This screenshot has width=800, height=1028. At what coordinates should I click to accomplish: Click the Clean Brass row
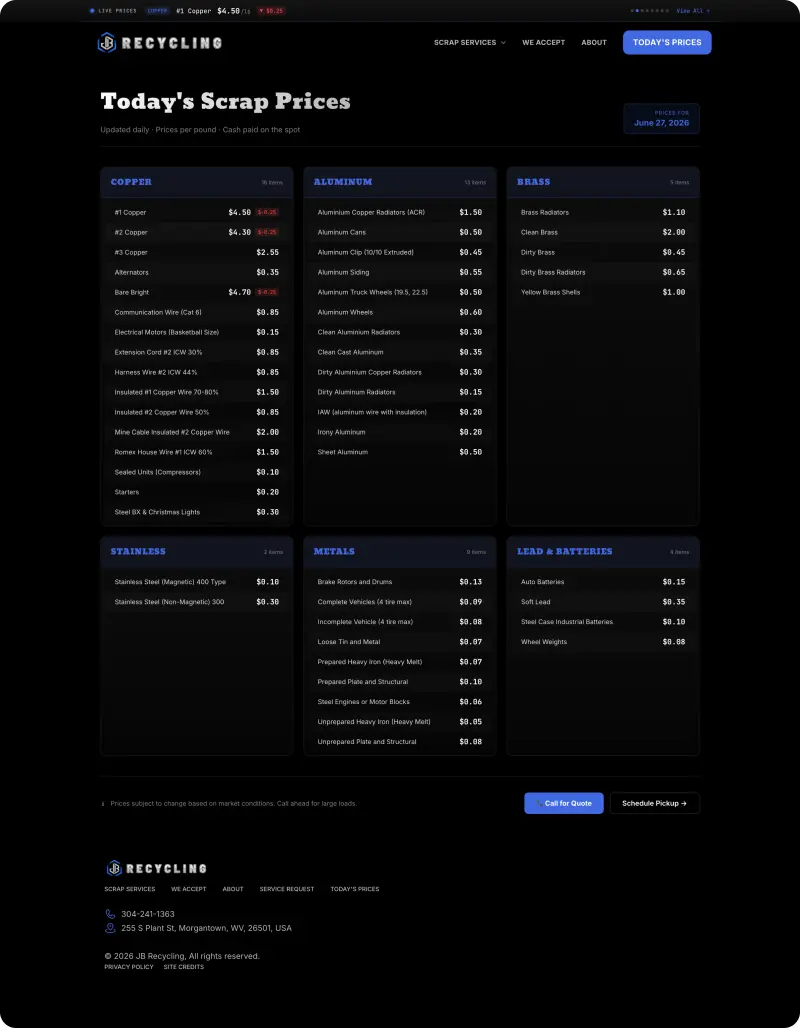(603, 232)
